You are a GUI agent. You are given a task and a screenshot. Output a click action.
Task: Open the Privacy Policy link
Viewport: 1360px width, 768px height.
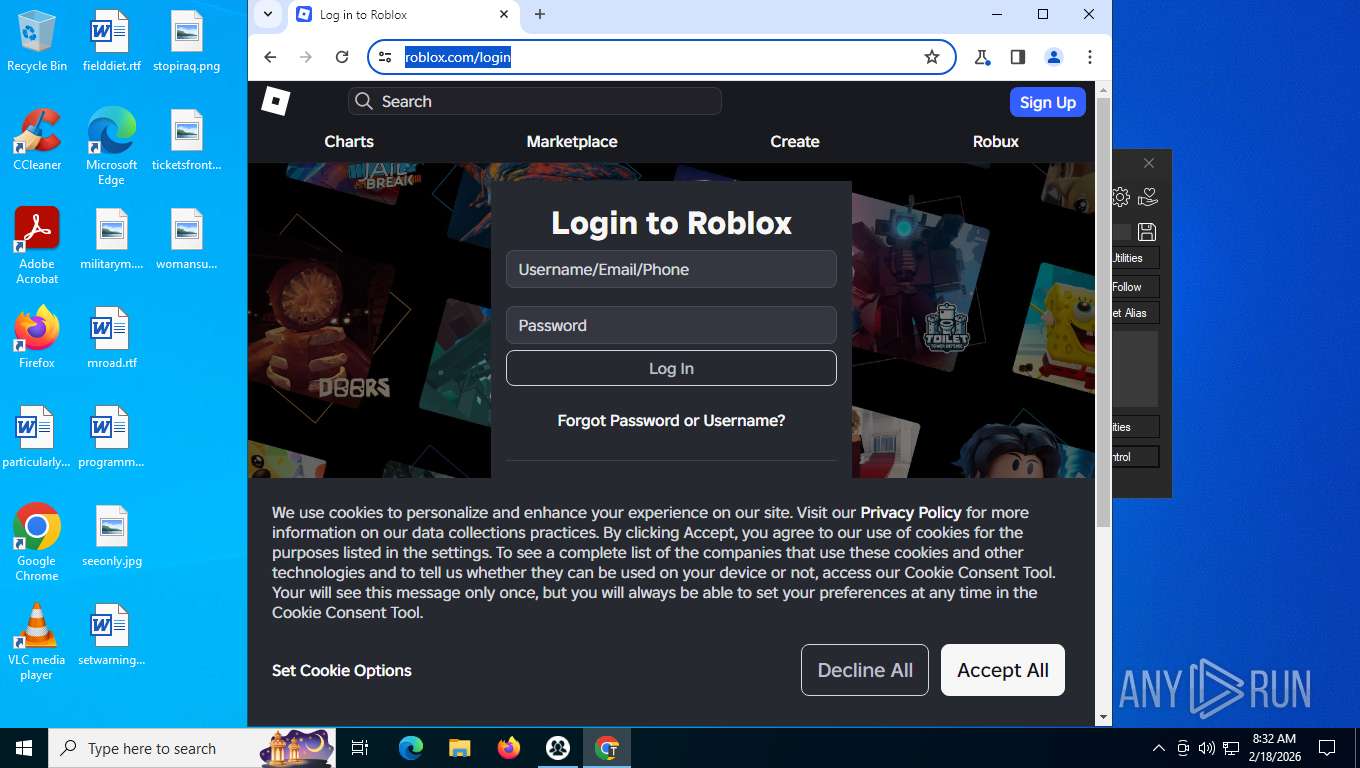911,513
